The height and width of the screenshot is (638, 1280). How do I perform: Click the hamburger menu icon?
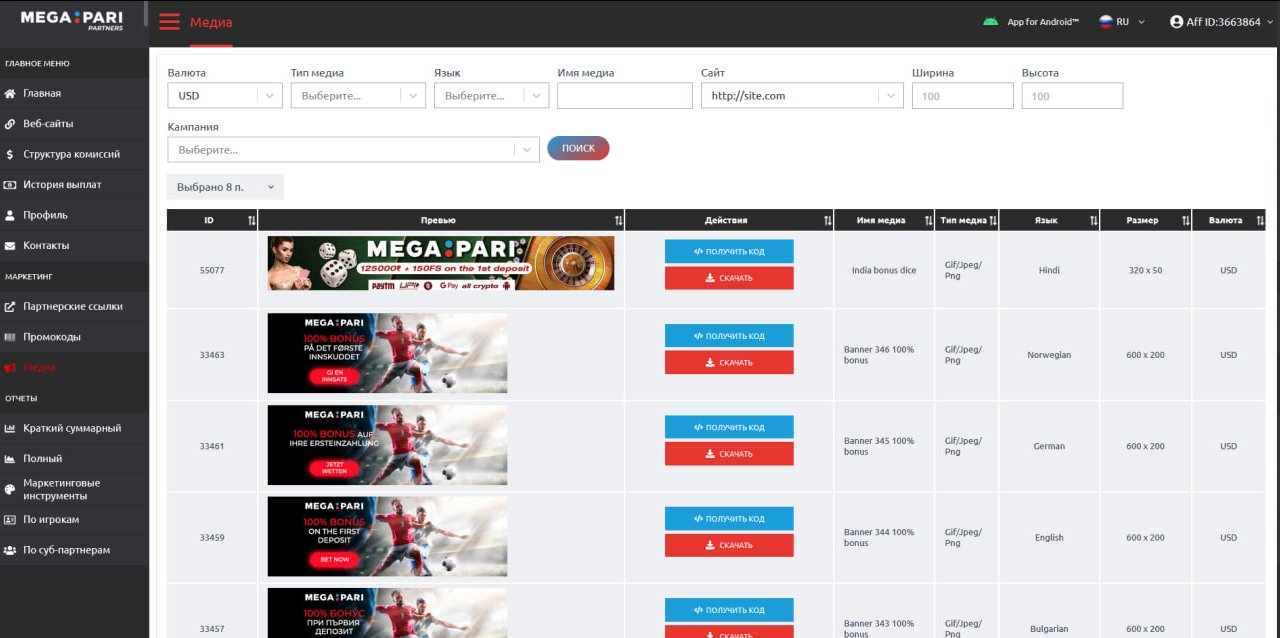click(x=169, y=22)
